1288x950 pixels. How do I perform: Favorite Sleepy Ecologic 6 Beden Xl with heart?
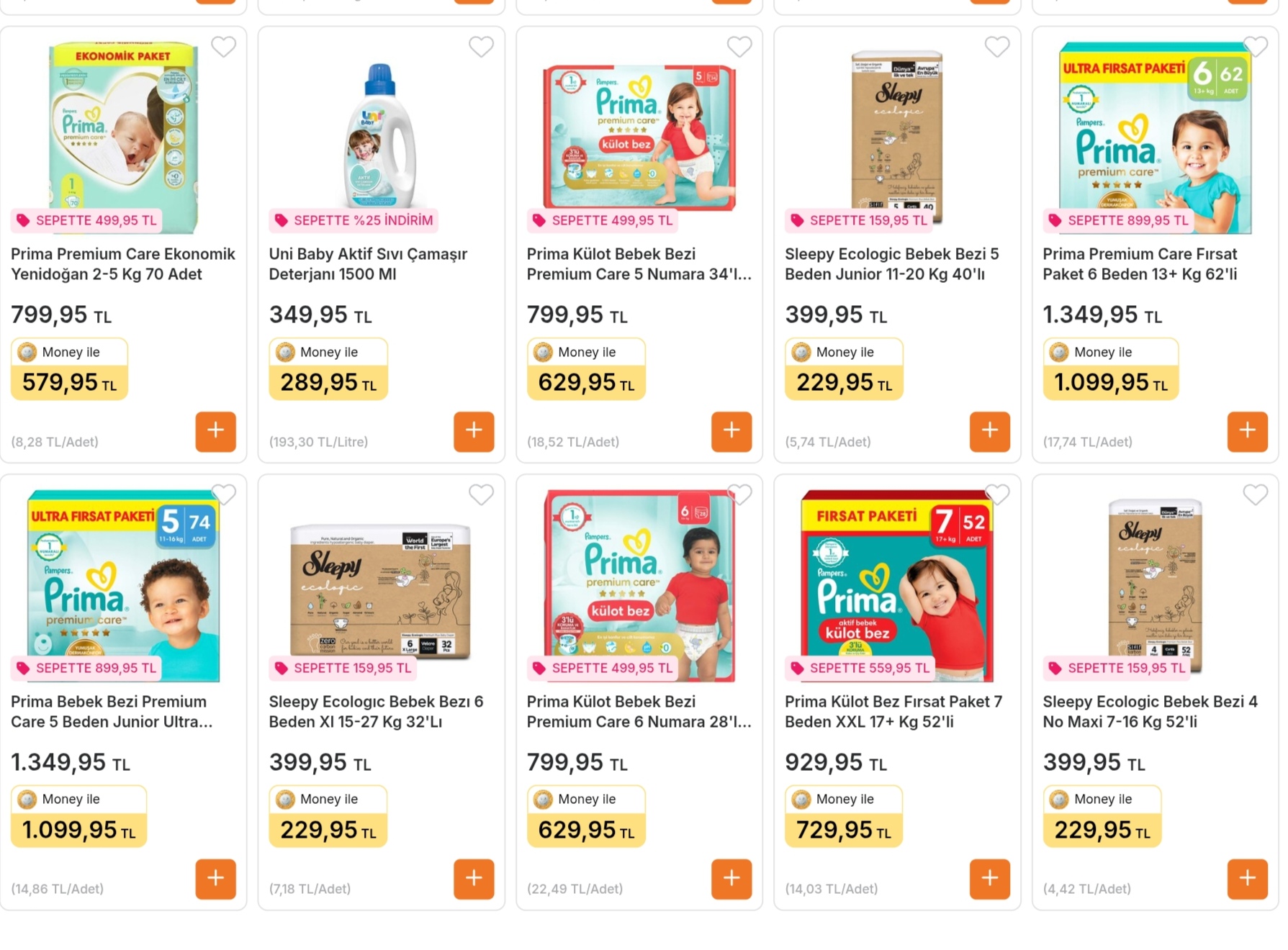point(482,494)
